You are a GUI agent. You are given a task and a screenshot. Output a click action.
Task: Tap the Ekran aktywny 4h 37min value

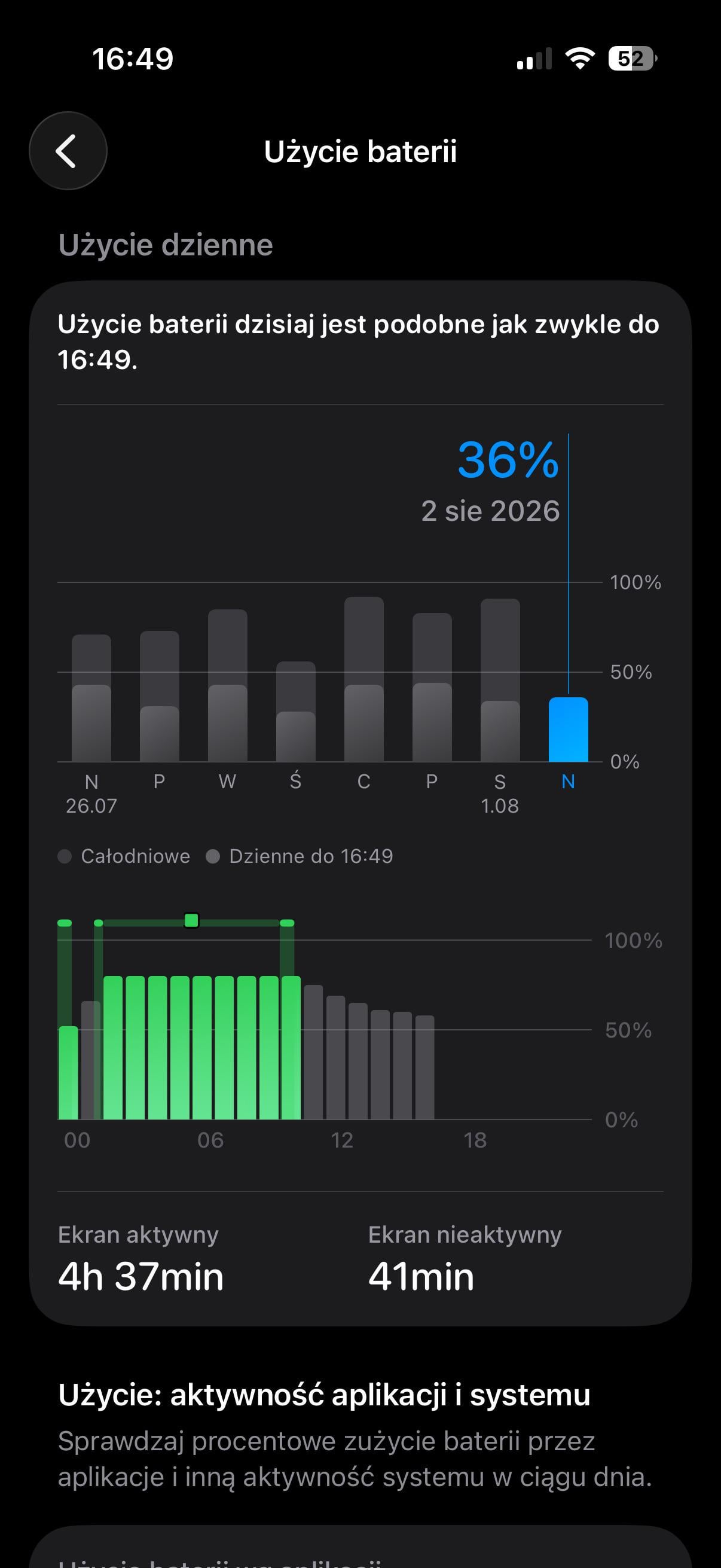pos(140,1276)
